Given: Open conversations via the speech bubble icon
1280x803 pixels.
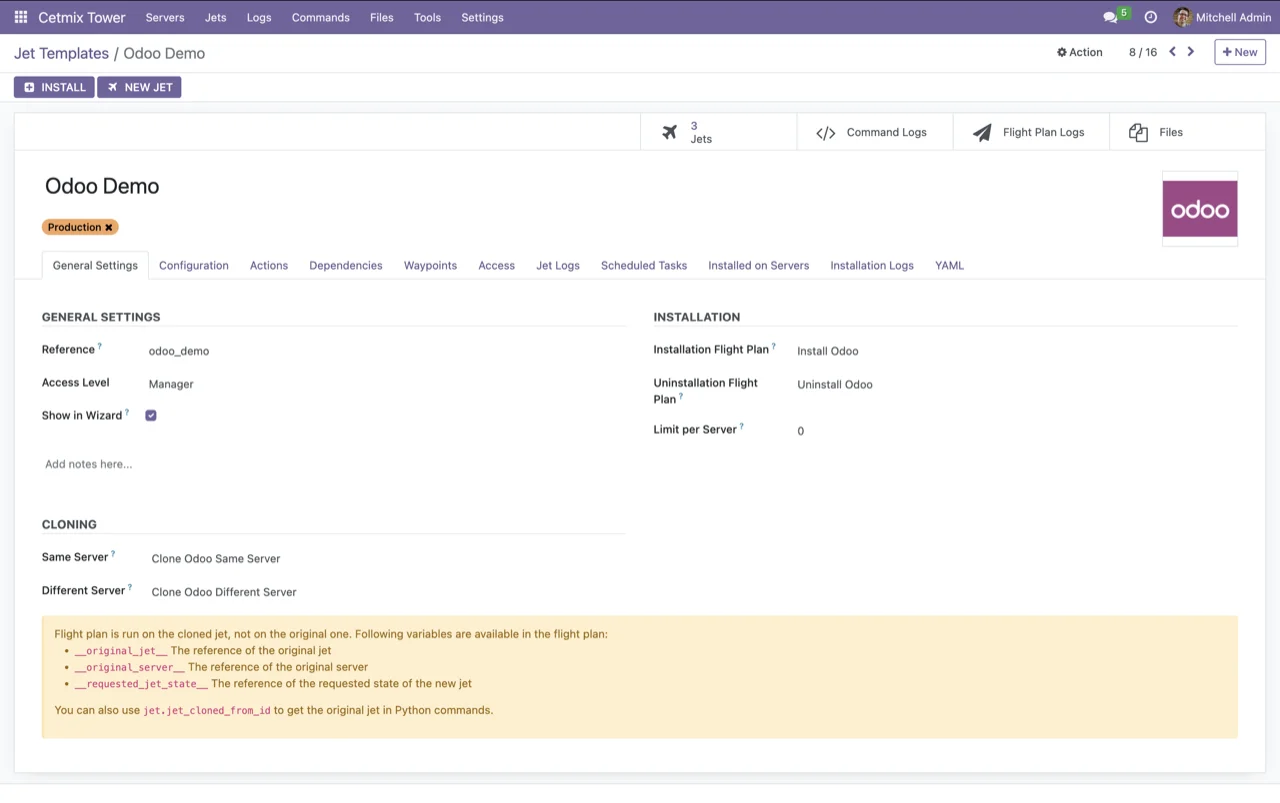Looking at the screenshot, I should coord(1110,17).
